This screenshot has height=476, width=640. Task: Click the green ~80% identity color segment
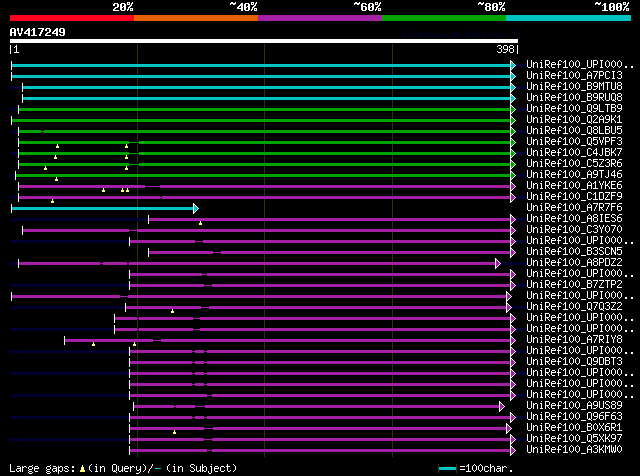[x=444, y=18]
